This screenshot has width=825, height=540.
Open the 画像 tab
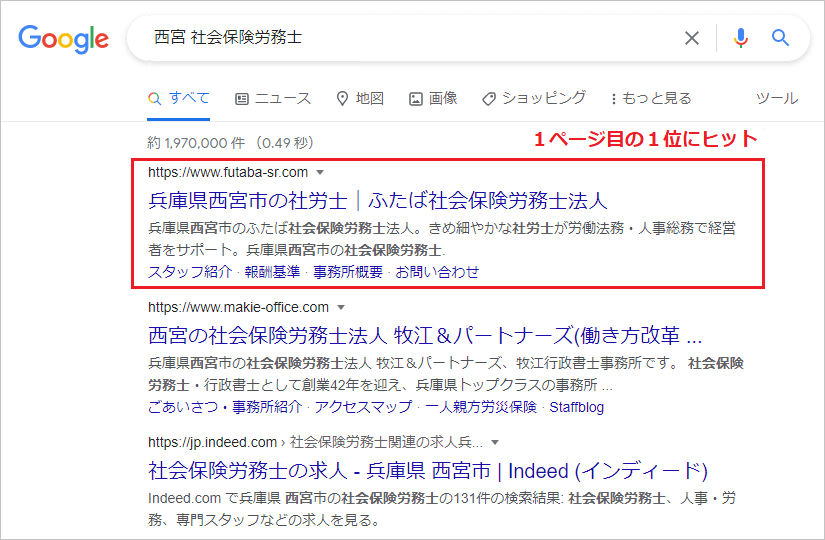click(433, 98)
